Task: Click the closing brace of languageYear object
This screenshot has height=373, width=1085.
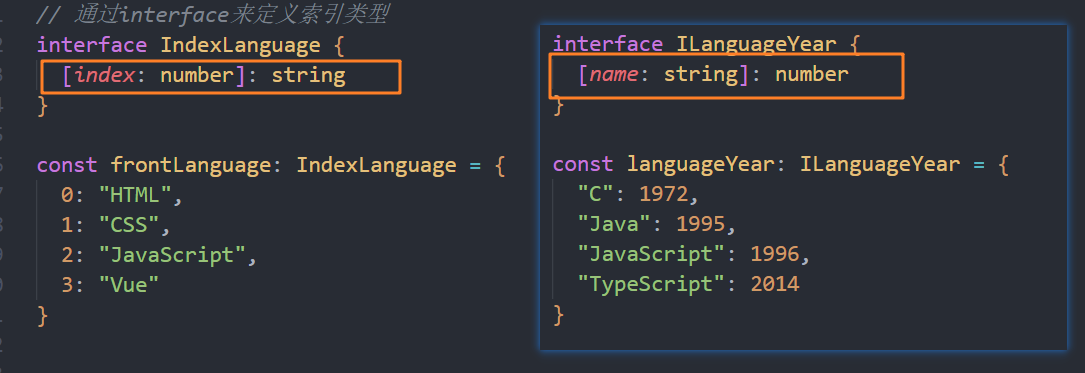Action: tap(559, 315)
